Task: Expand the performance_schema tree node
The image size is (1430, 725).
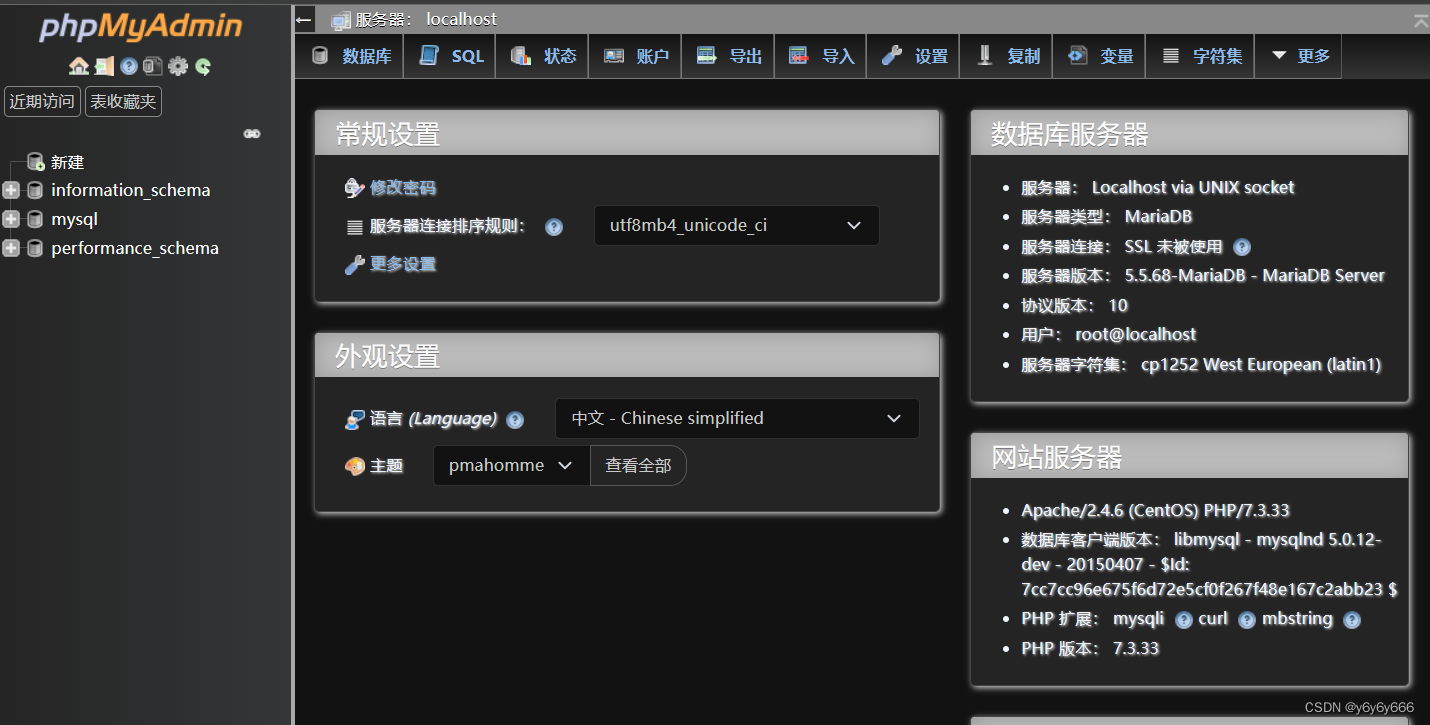Action: click(x=11, y=248)
